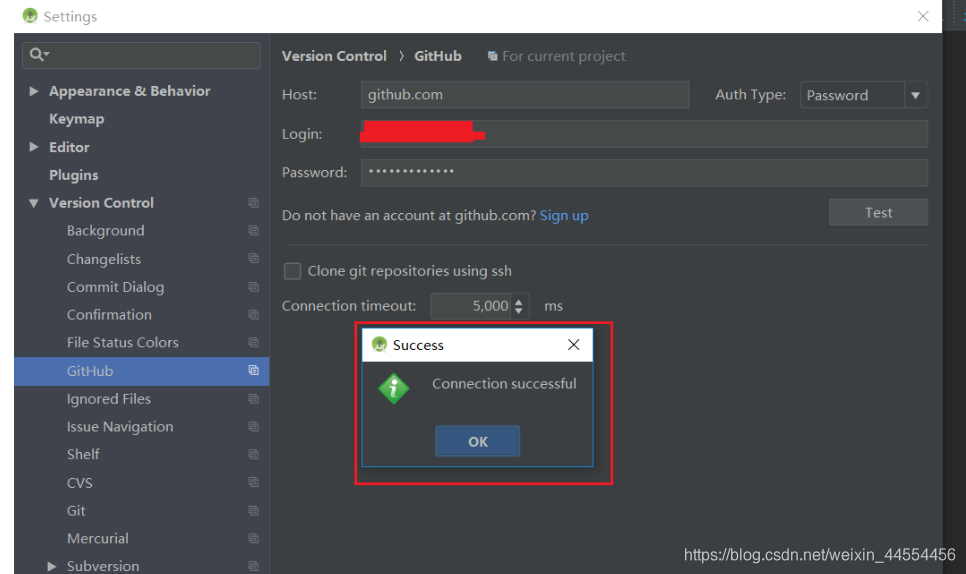Expand the Subversion subsection
The image size is (966, 574).
pyautogui.click(x=52, y=566)
